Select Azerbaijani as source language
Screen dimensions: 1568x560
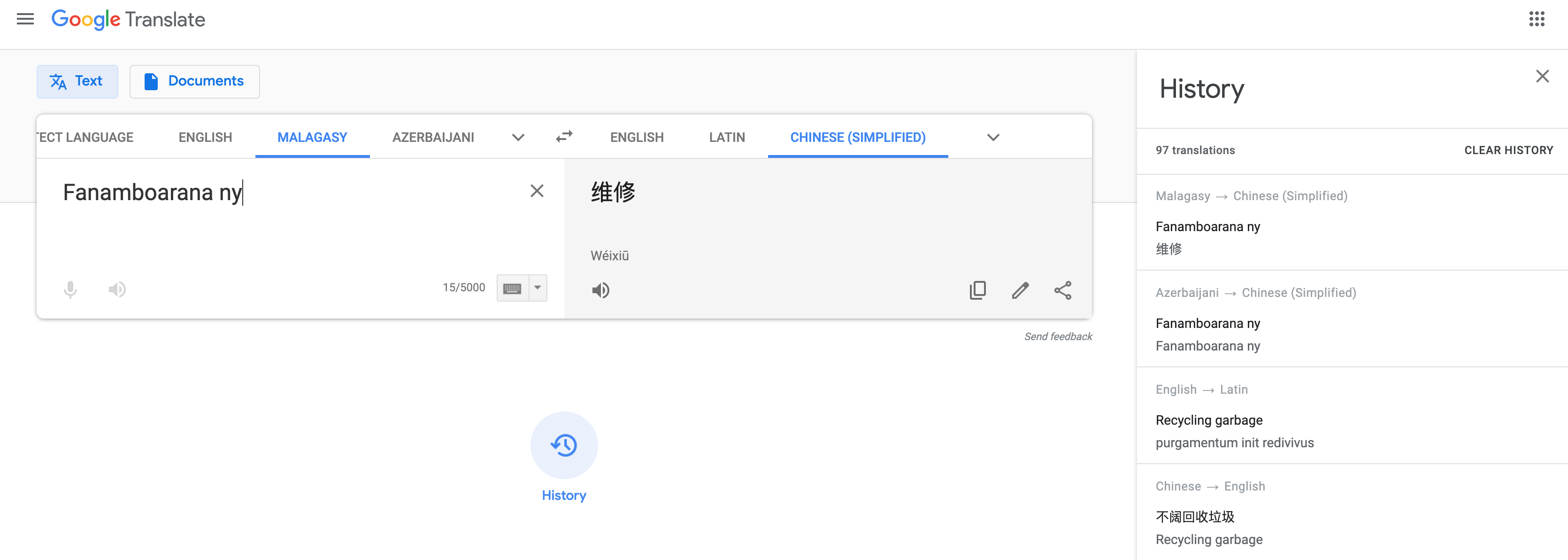click(433, 137)
